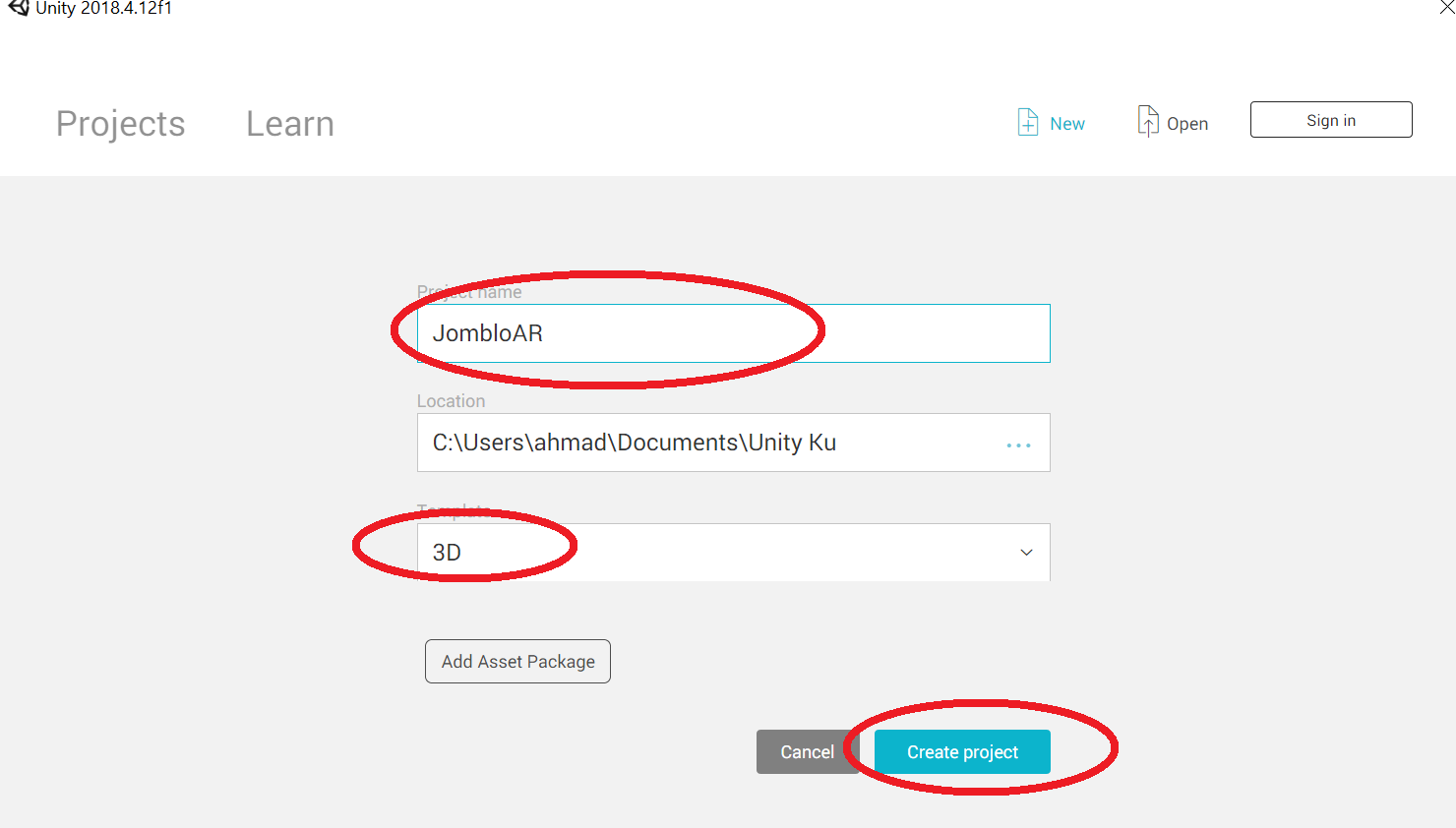Browse location using the three-dot icon
This screenshot has height=828, width=1456.
click(x=1018, y=445)
